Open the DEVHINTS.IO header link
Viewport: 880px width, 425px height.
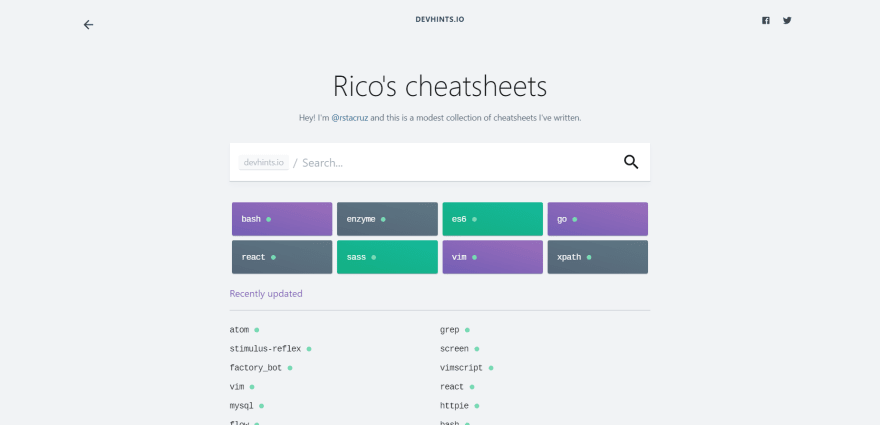[x=439, y=19]
